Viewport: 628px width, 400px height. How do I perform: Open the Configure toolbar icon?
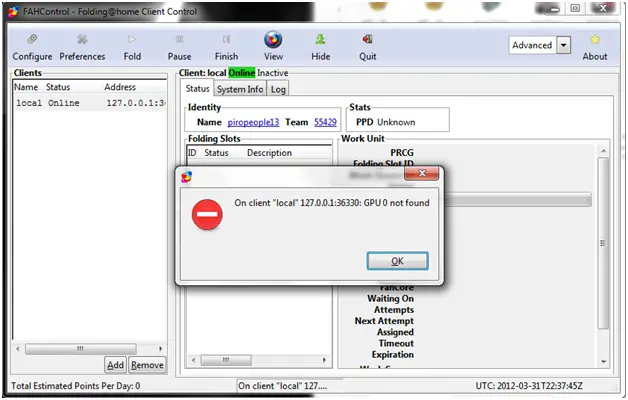point(32,39)
